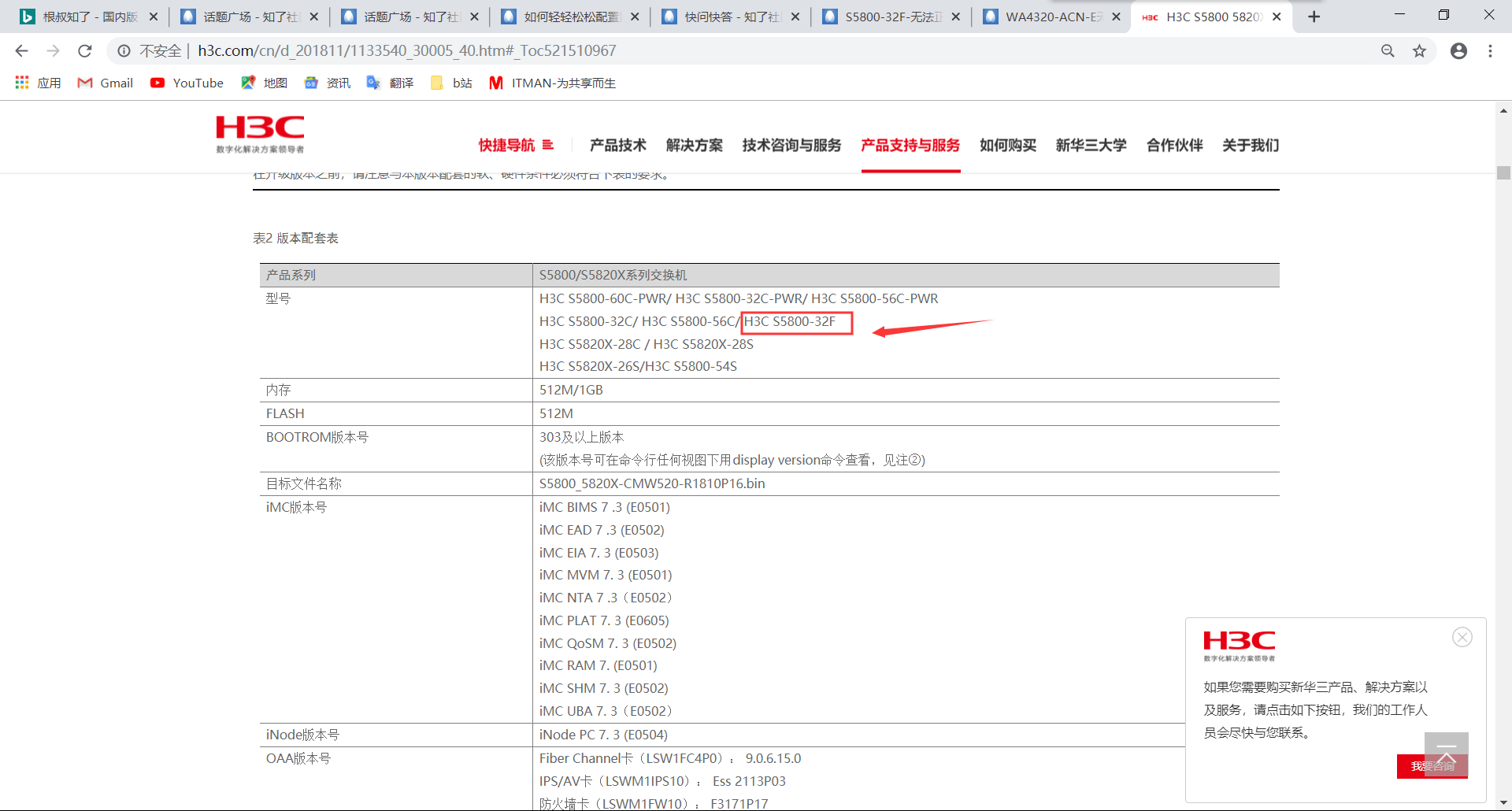Expand the 快捷导航 quick navigation menu
Image resolution: width=1512 pixels, height=811 pixels.
tap(516, 145)
